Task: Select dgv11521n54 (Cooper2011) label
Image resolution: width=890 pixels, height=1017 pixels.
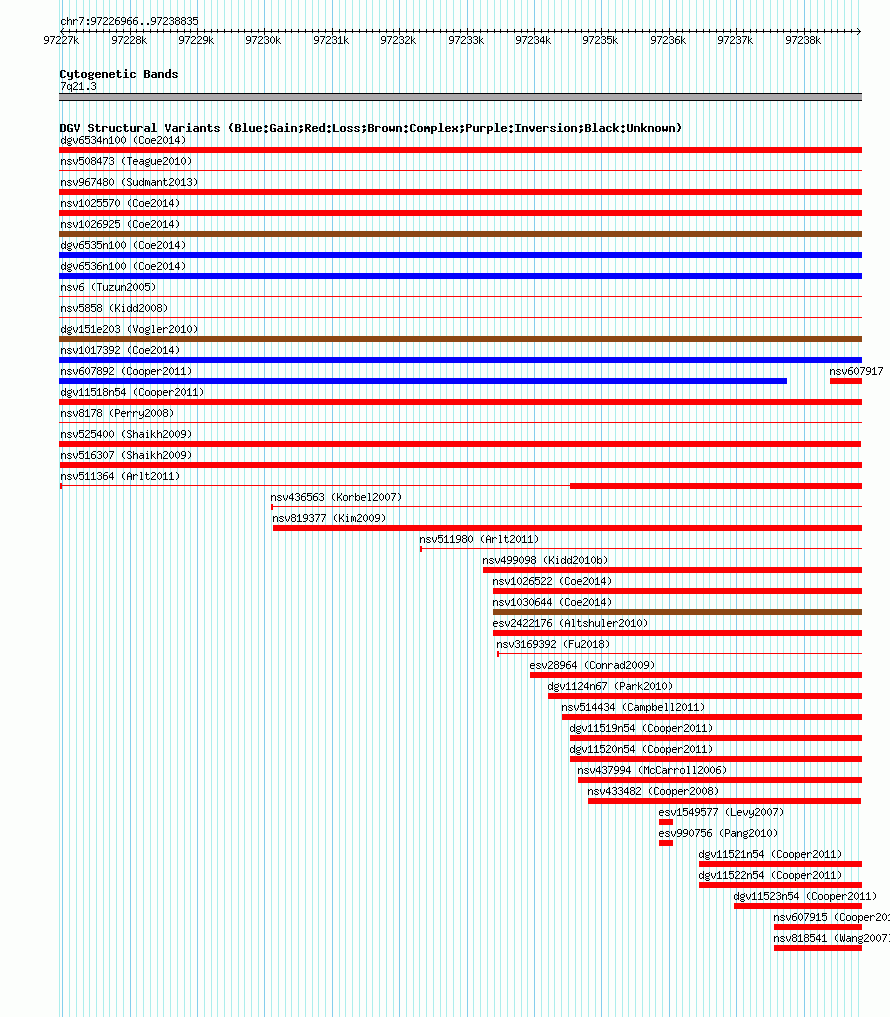Action: coord(771,854)
